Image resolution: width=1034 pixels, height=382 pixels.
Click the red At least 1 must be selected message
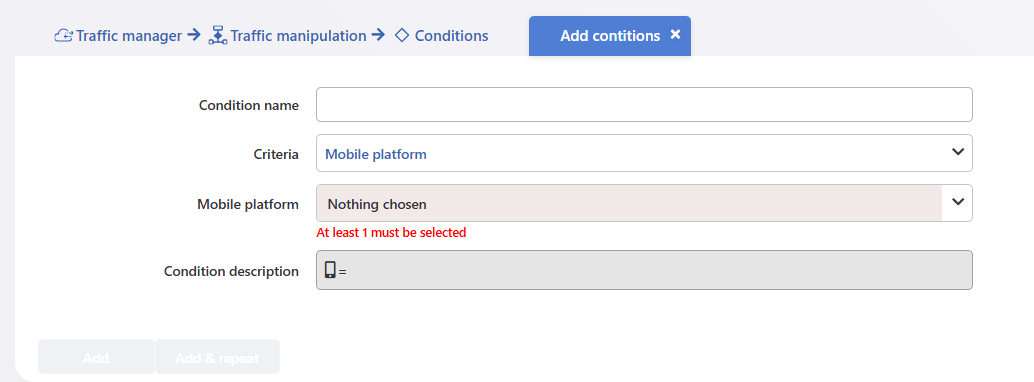tap(391, 232)
